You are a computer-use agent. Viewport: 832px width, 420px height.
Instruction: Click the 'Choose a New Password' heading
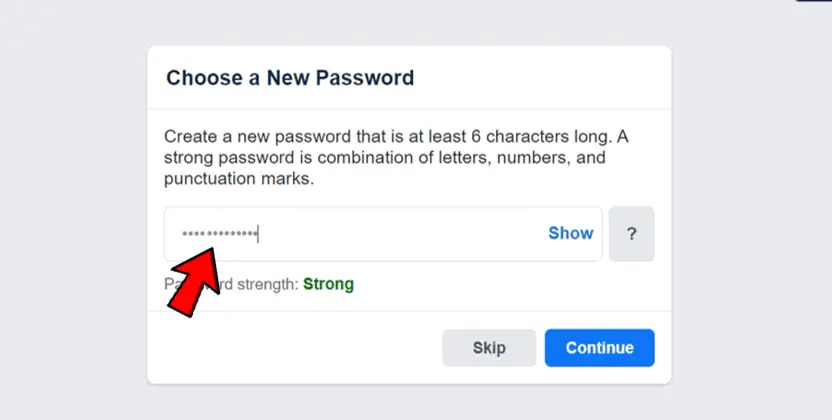tap(290, 78)
